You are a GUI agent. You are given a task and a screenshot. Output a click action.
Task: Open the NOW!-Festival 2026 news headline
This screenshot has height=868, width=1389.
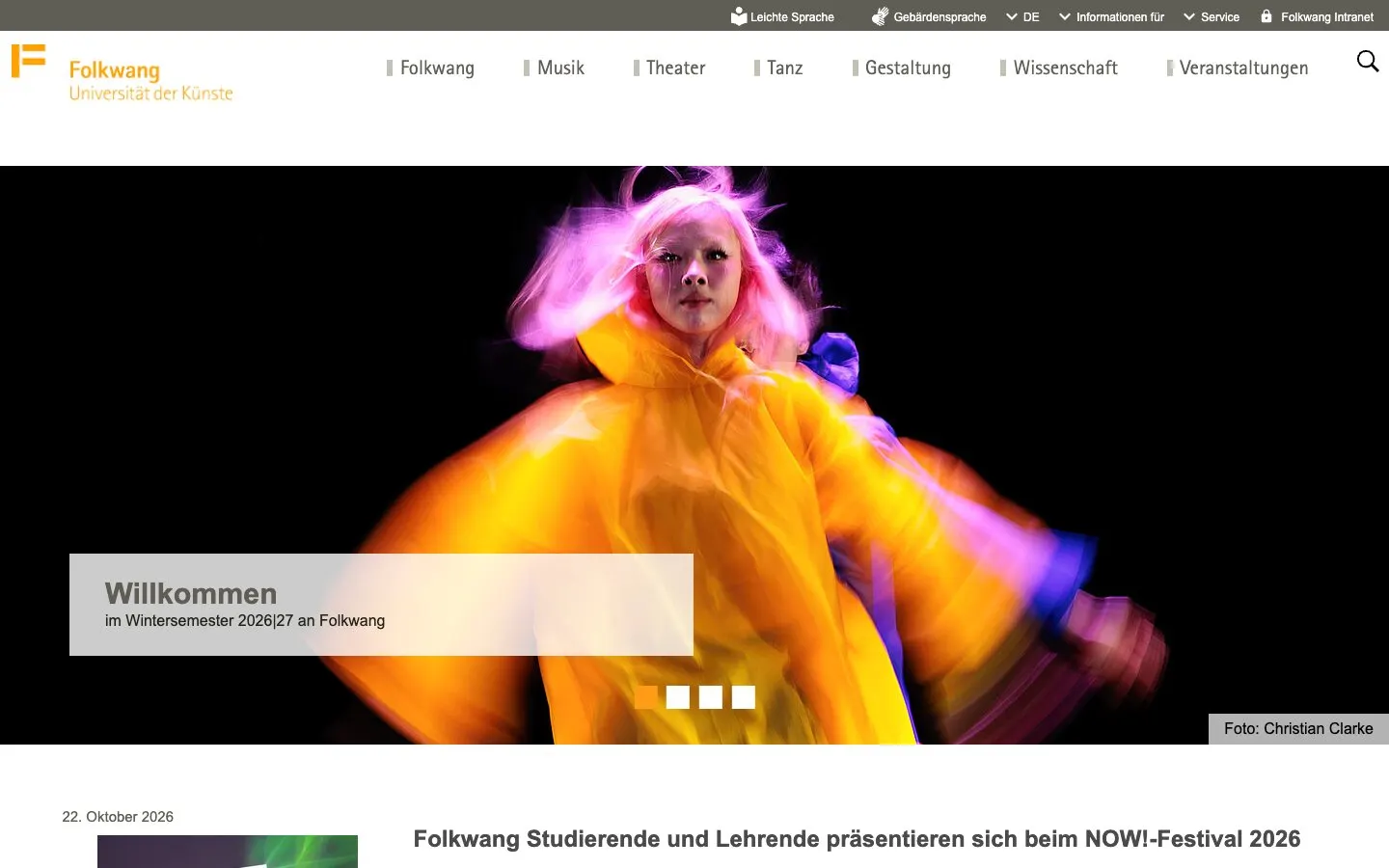[857, 839]
